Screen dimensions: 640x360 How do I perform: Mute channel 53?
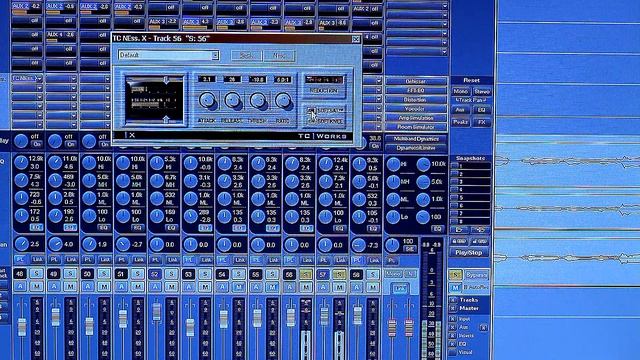pos(205,287)
